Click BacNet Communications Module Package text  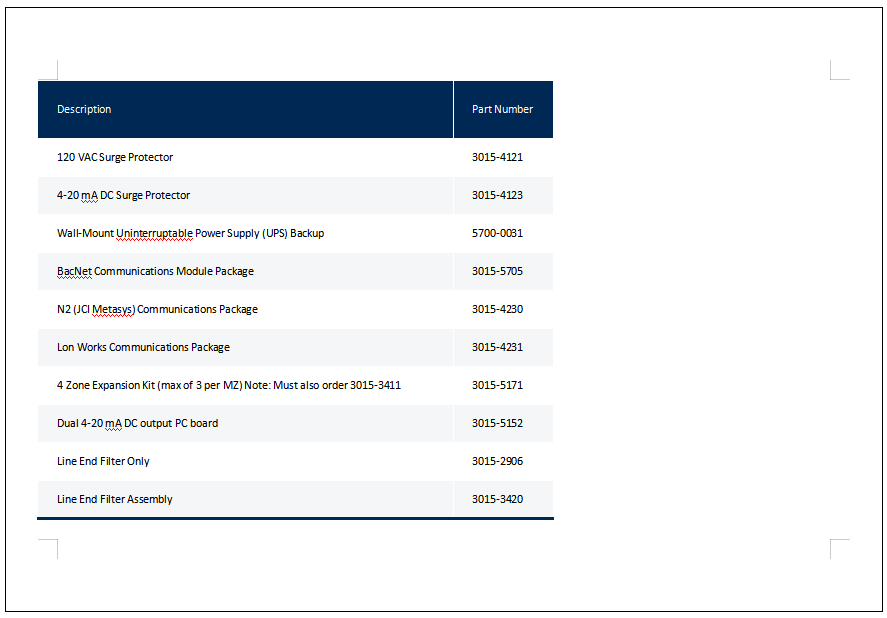click(156, 271)
